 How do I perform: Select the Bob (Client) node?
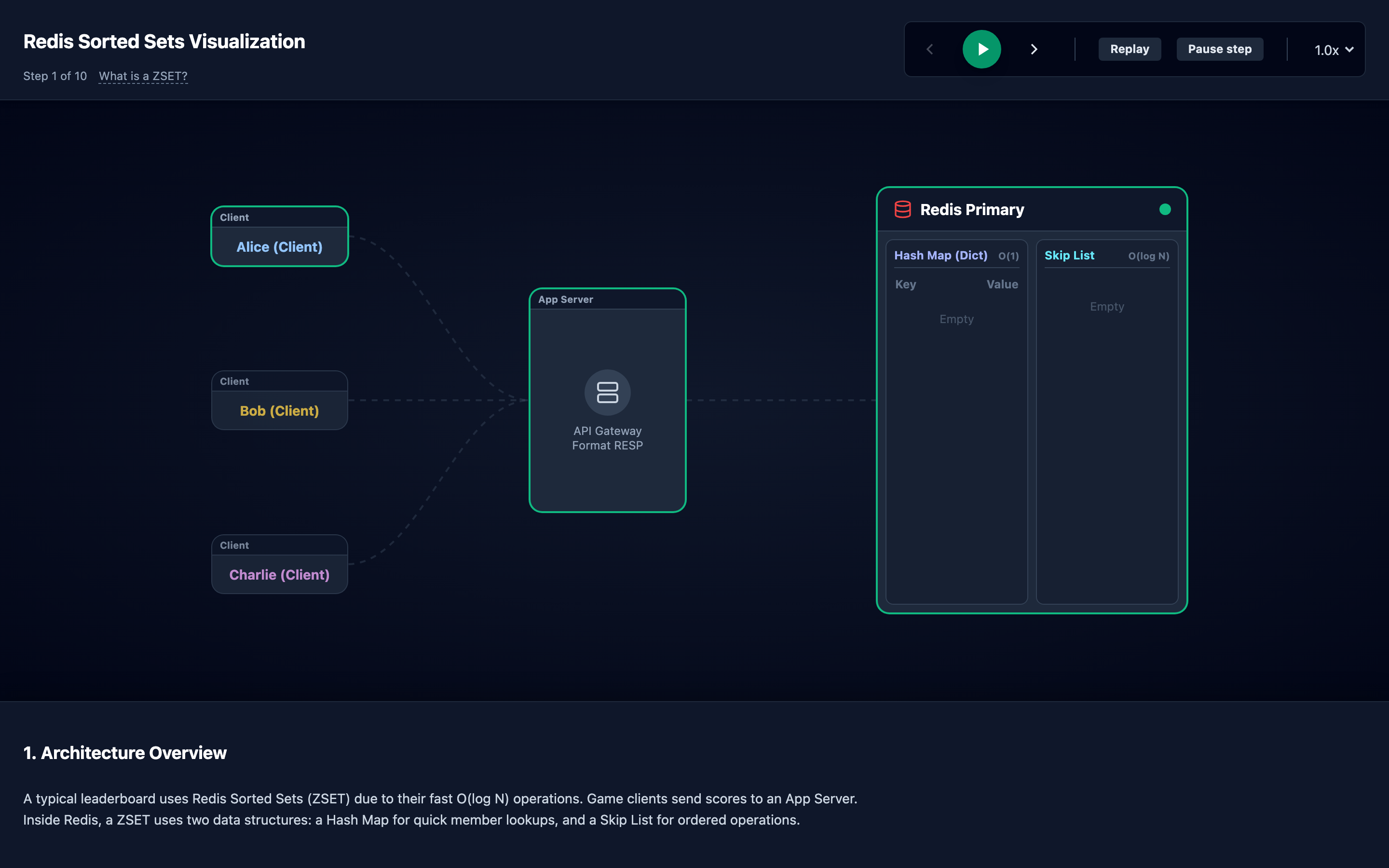coord(280,400)
